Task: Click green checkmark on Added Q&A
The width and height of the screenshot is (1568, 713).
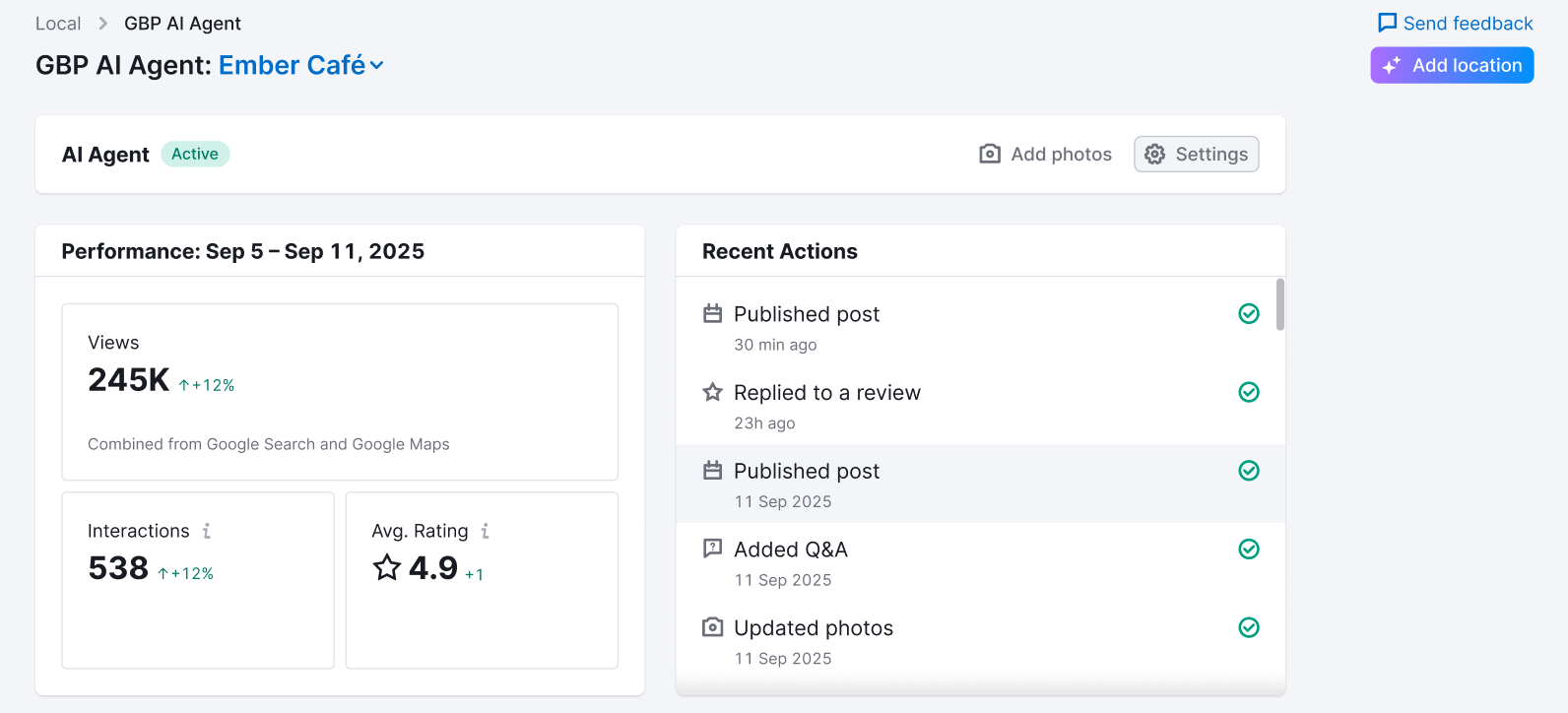Action: pyautogui.click(x=1248, y=549)
